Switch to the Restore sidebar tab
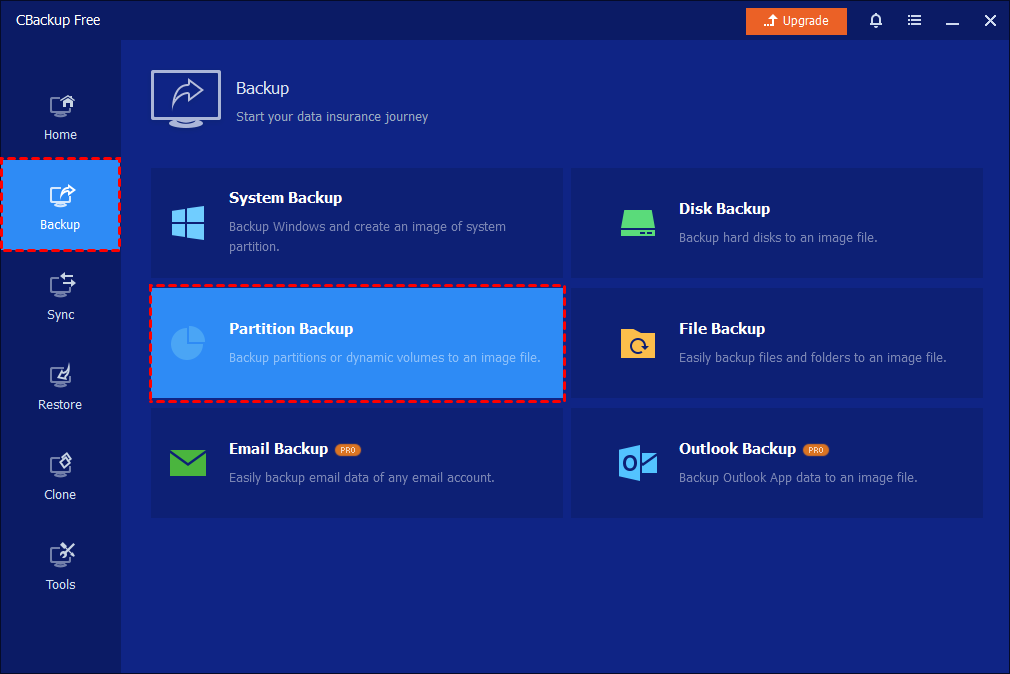This screenshot has width=1010, height=674. 60,388
